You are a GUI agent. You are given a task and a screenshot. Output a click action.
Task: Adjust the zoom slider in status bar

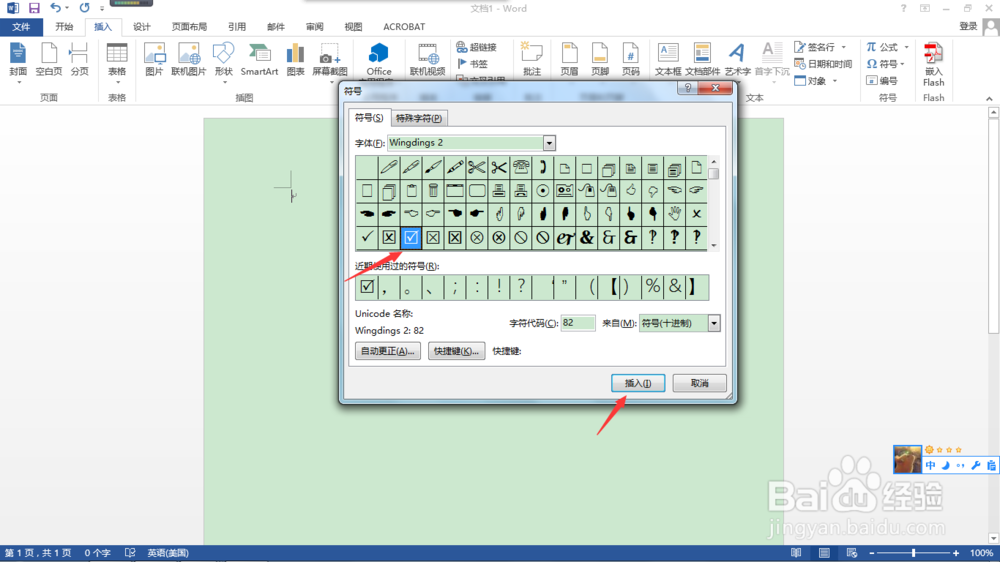913,553
